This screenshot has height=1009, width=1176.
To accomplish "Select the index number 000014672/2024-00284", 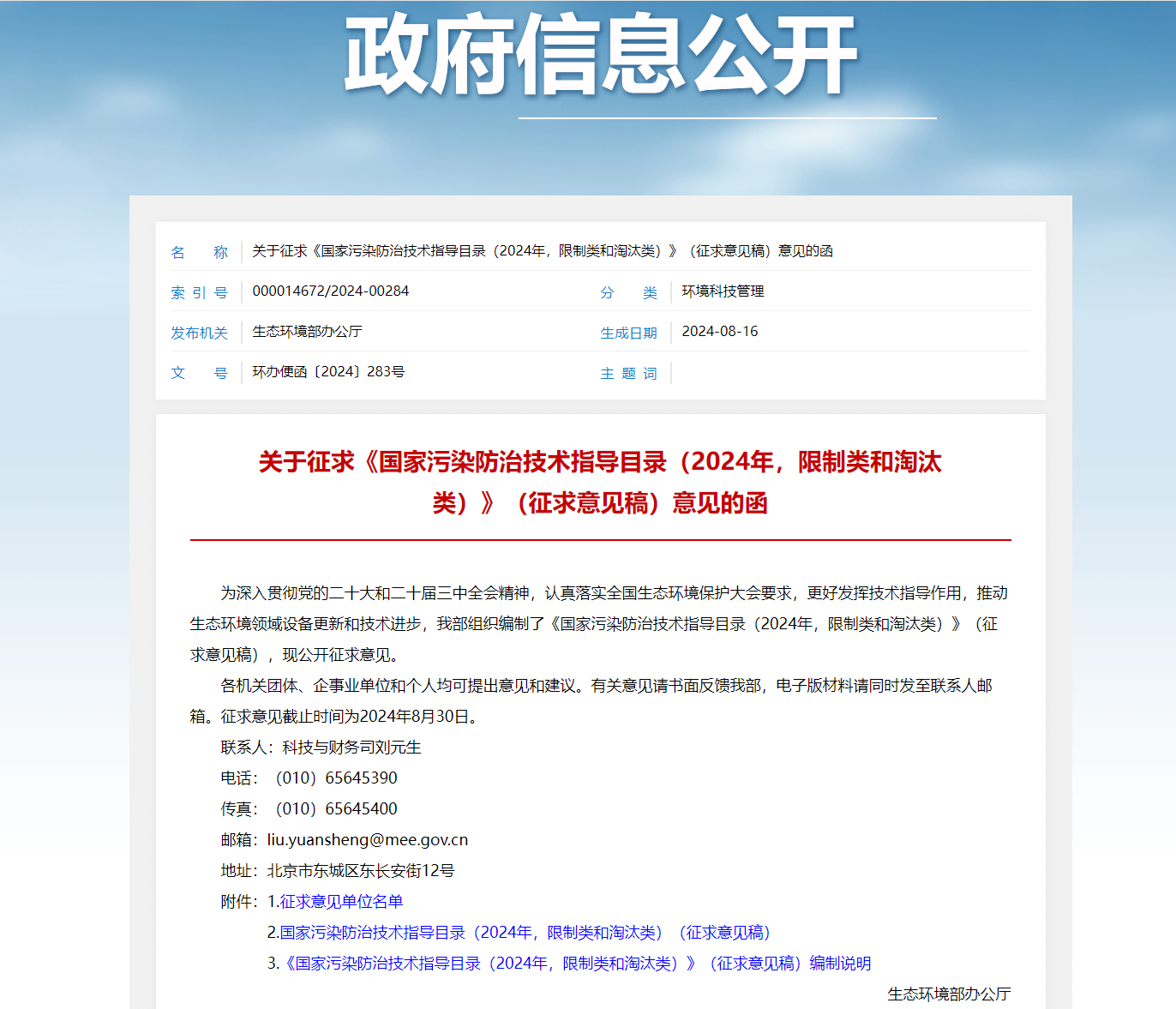I will 331,291.
